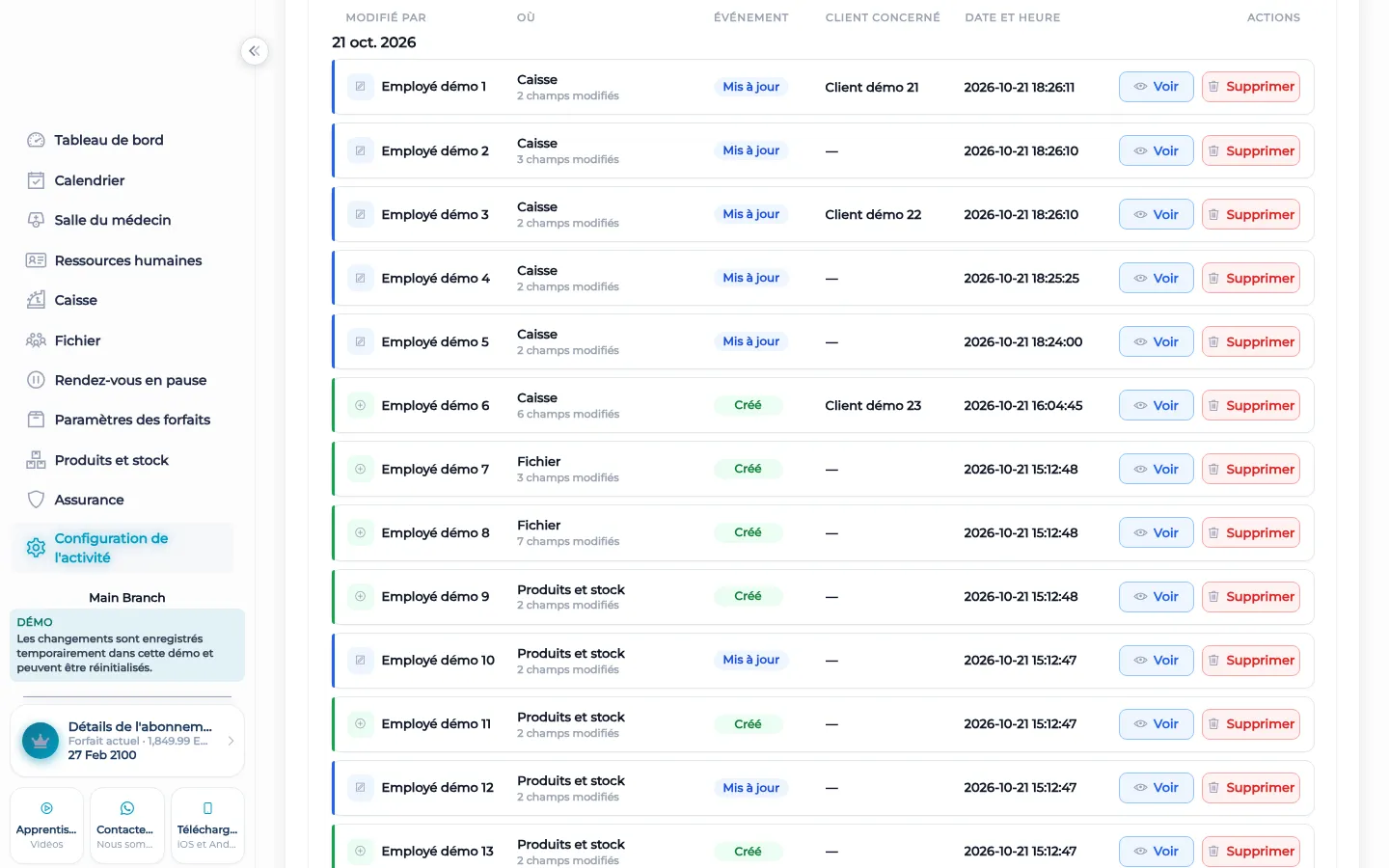This screenshot has height=868, width=1389.
Task: Select Client démo 22 cell
Action: 873,214
